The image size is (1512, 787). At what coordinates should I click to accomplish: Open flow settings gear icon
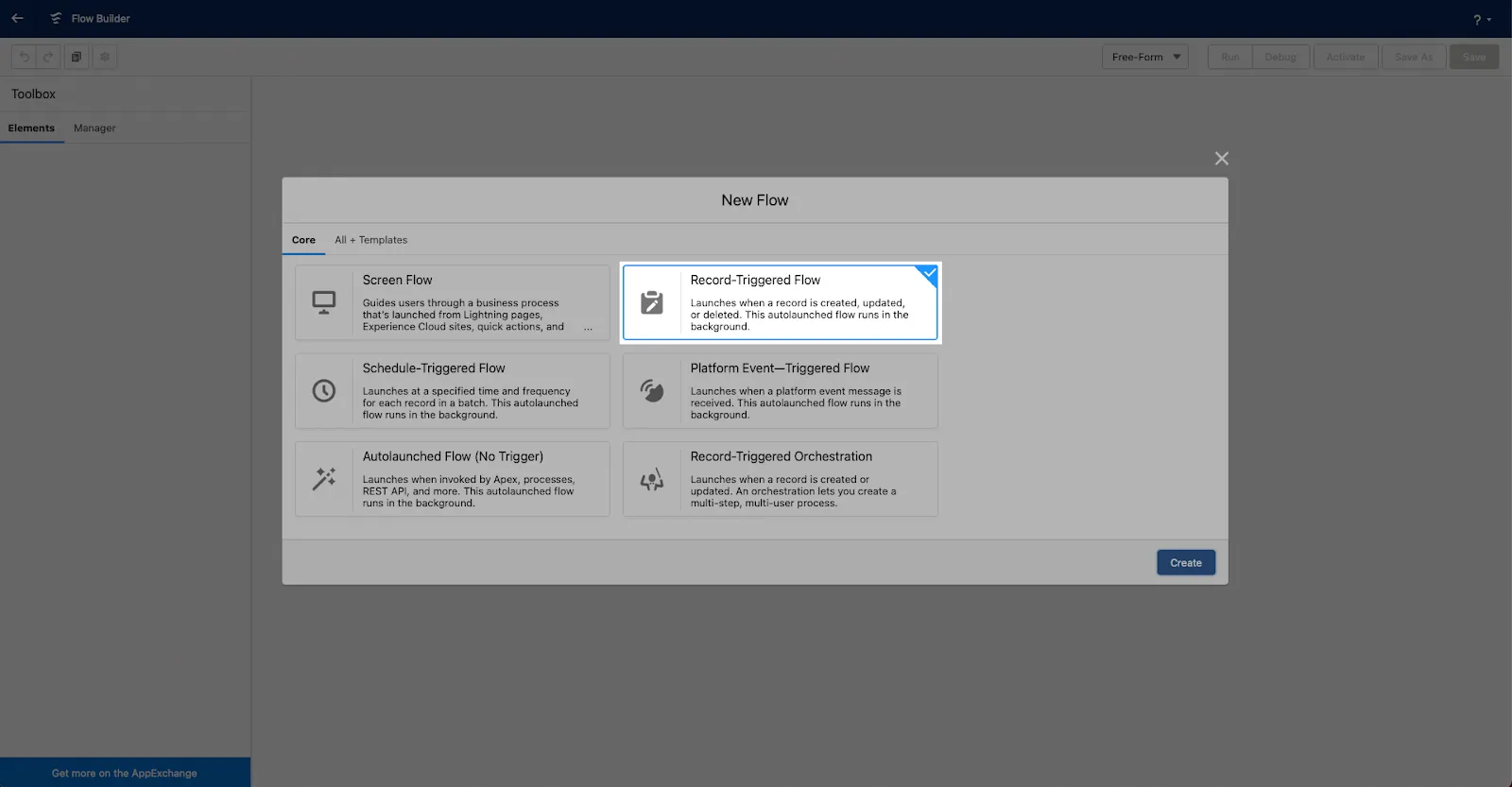(x=105, y=57)
